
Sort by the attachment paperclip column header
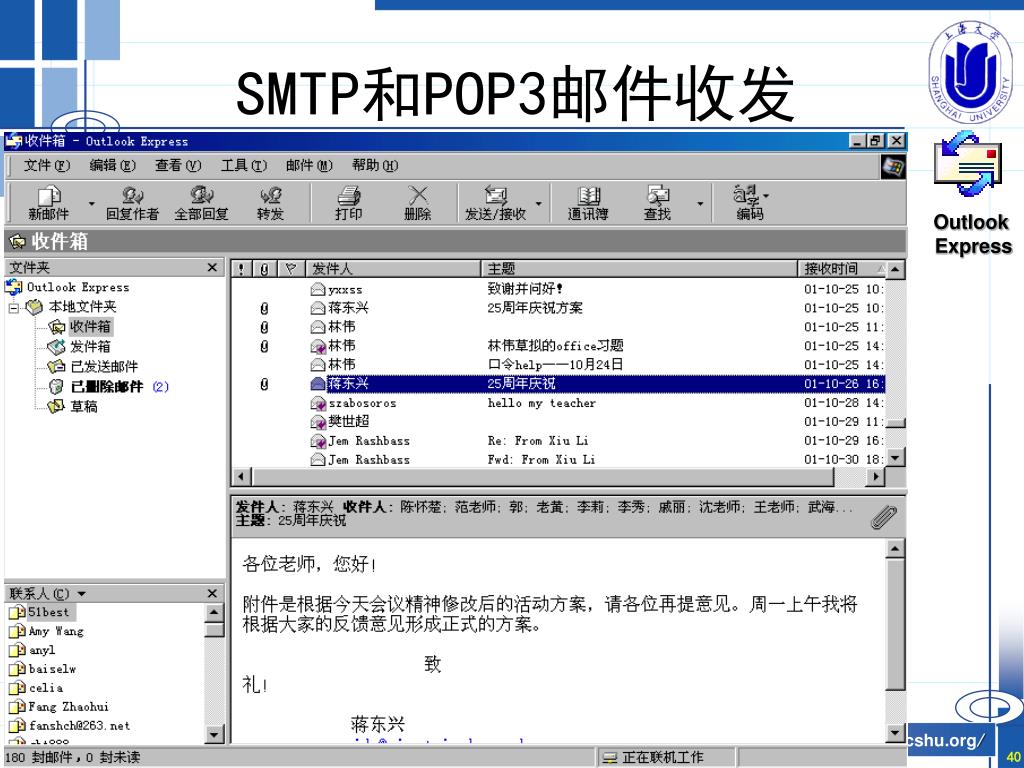[x=264, y=268]
